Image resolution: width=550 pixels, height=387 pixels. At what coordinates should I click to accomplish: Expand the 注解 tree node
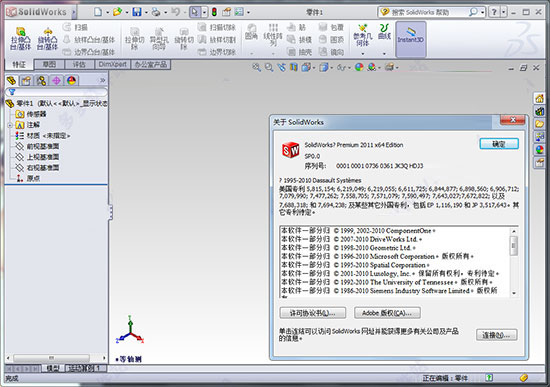coord(10,125)
